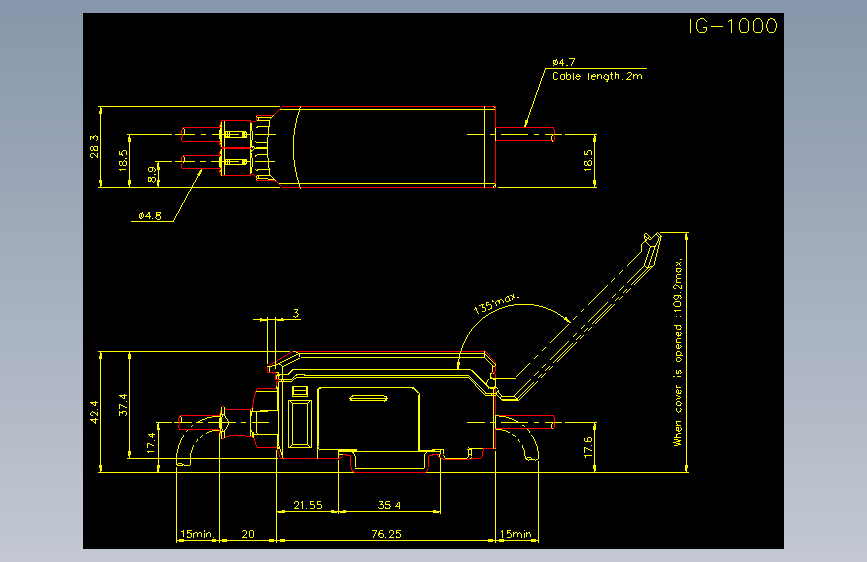Viewport: 867px width, 562px height.
Task: Select the 135°max. angle annotation
Action: (x=496, y=303)
